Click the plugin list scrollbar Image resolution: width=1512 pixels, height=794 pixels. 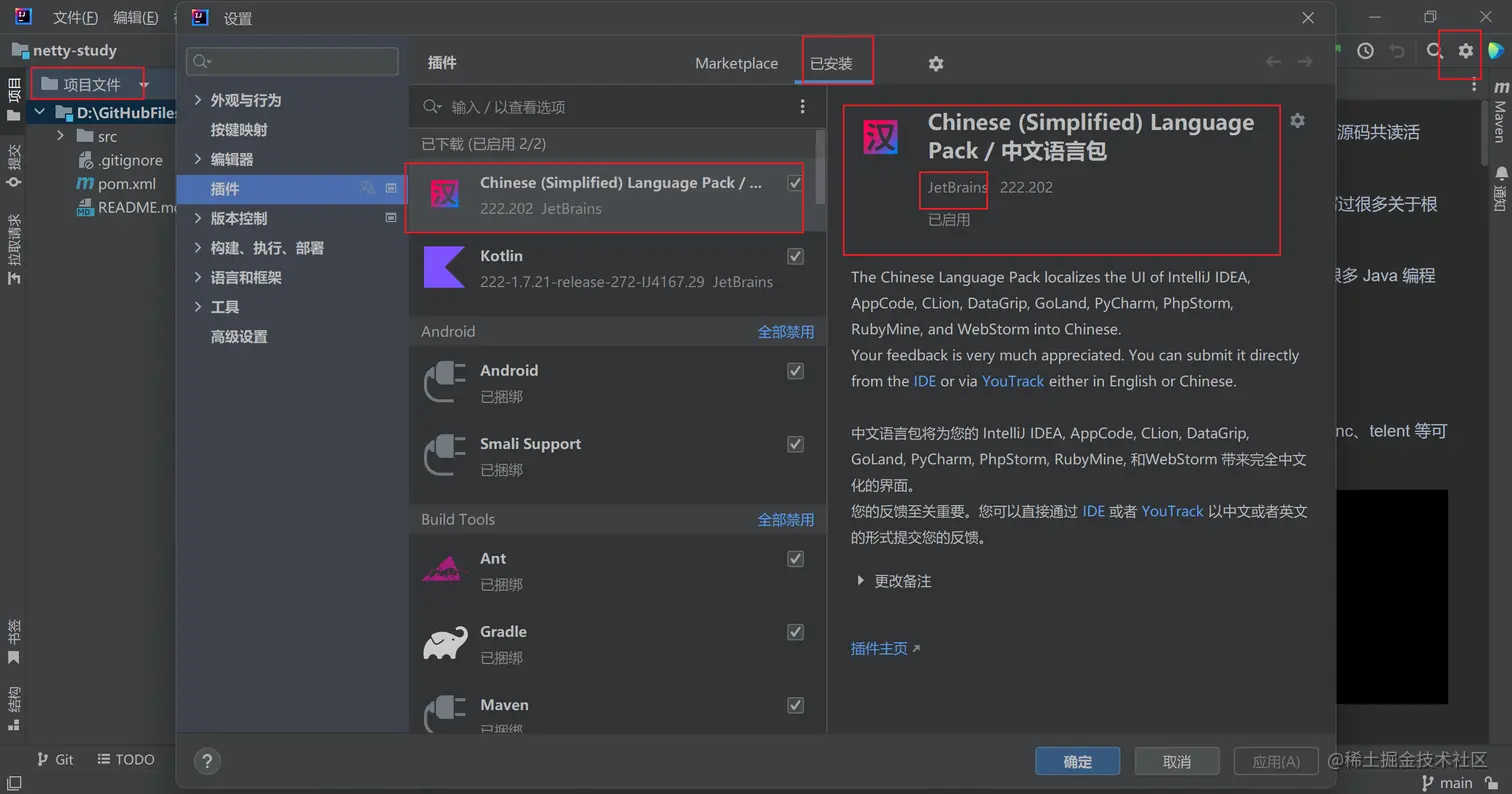pyautogui.click(x=821, y=166)
